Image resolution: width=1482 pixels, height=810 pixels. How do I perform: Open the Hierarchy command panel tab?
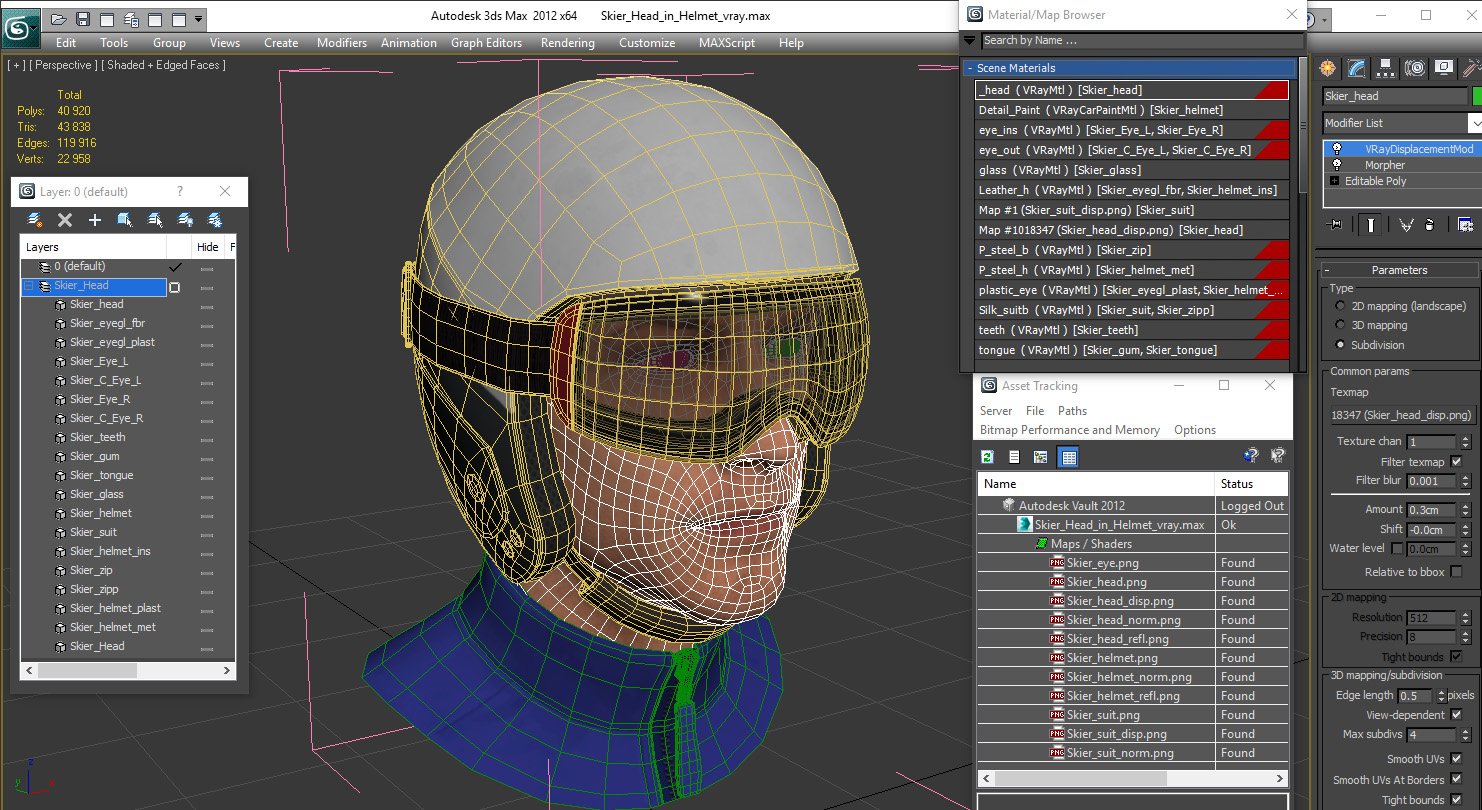pos(1385,68)
